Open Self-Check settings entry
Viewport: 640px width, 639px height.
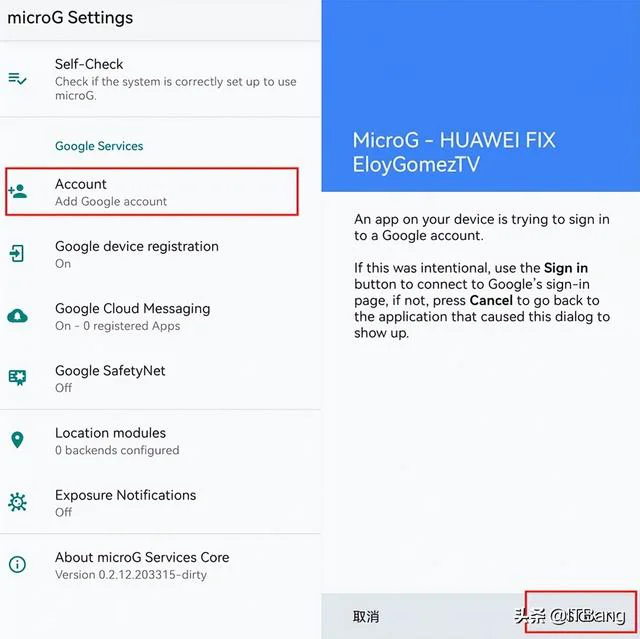[x=160, y=79]
